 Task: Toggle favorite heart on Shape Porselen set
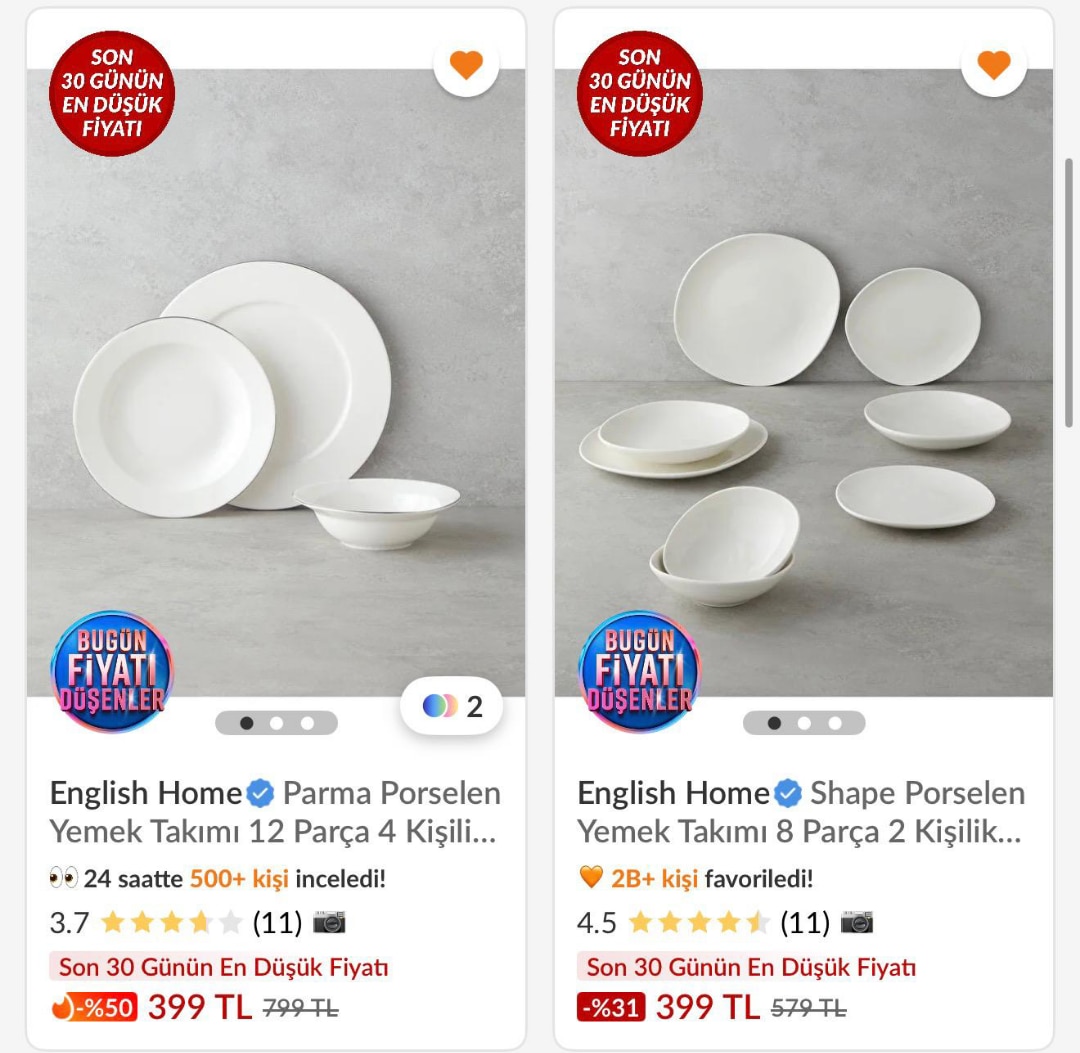pos(994,65)
